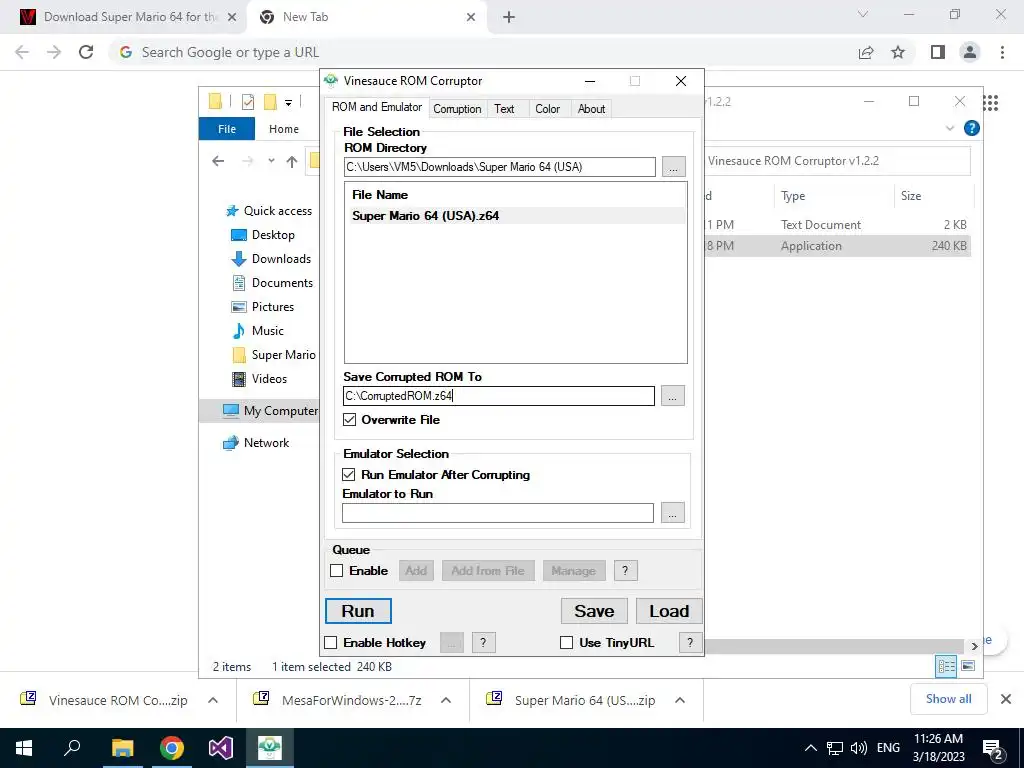Expand the Explorer ribbon with the chevron

click(x=950, y=128)
